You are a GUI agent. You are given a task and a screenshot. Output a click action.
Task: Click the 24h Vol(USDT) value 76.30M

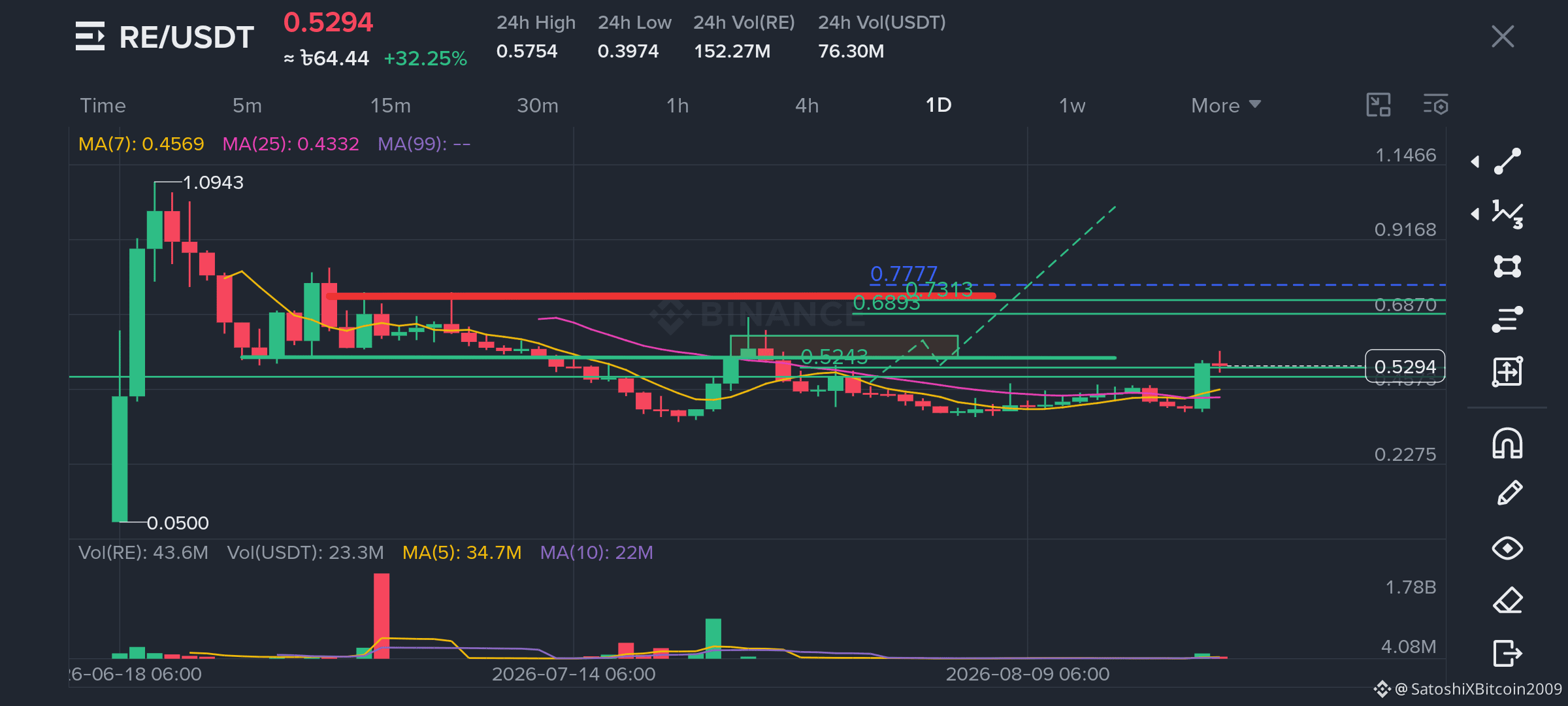[x=851, y=51]
